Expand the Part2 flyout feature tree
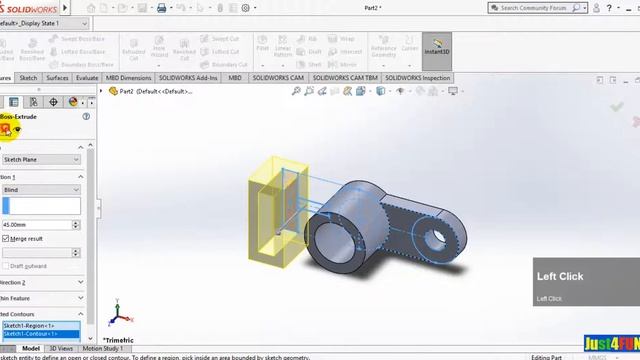640x360 pixels. tap(101, 91)
